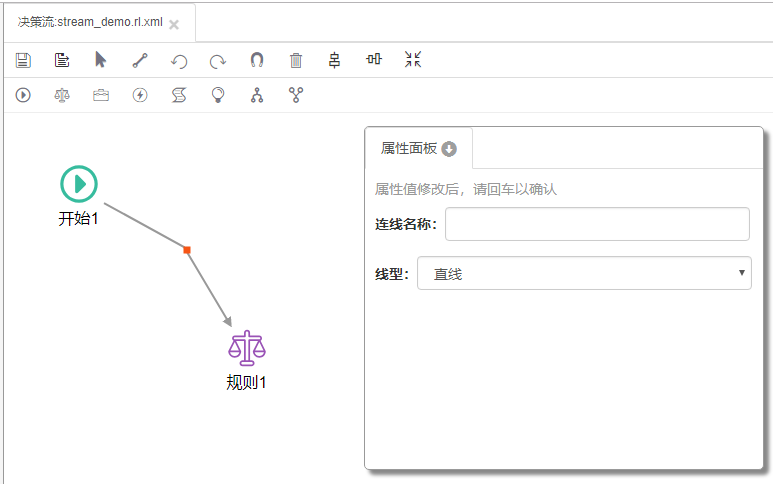The image size is (773, 484).
Task: Align selected nodes vertically centered
Action: (335, 60)
